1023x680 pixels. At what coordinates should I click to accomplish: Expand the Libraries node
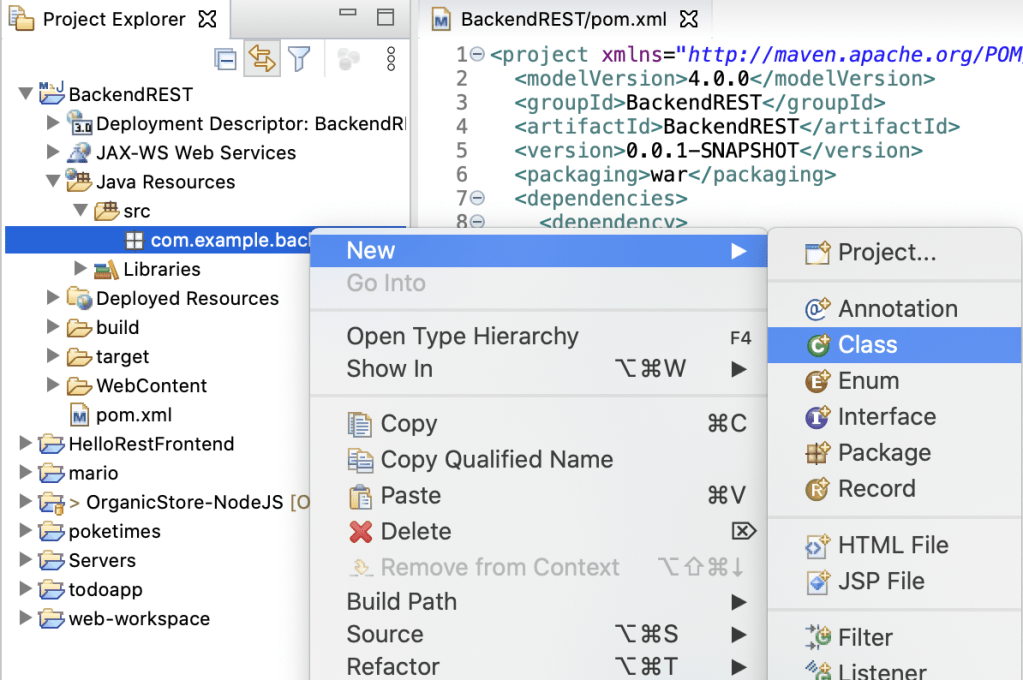81,269
